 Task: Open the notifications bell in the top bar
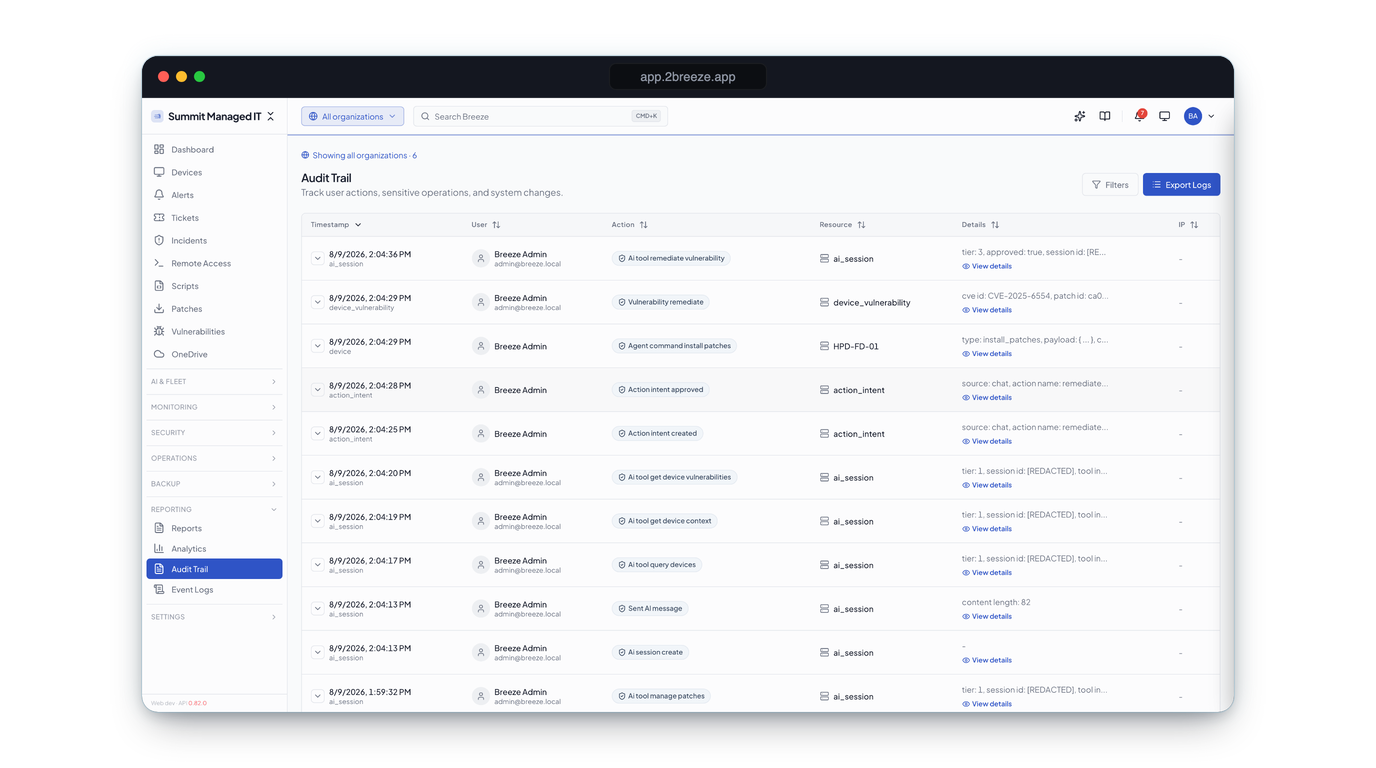pos(1139,116)
